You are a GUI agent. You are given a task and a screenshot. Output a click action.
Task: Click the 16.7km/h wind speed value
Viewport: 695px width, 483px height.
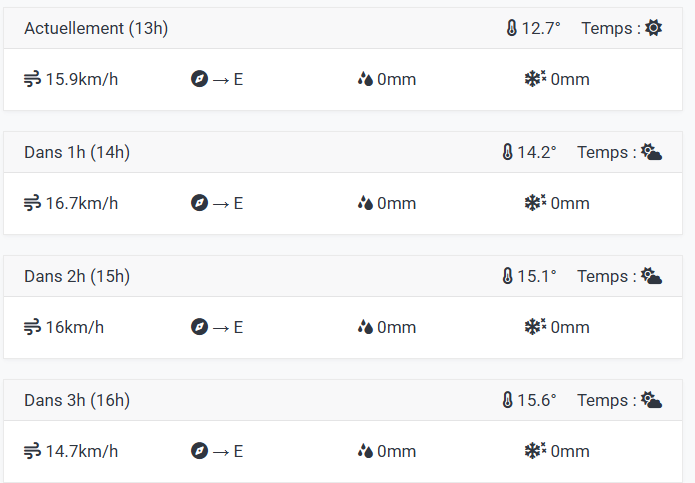point(82,203)
